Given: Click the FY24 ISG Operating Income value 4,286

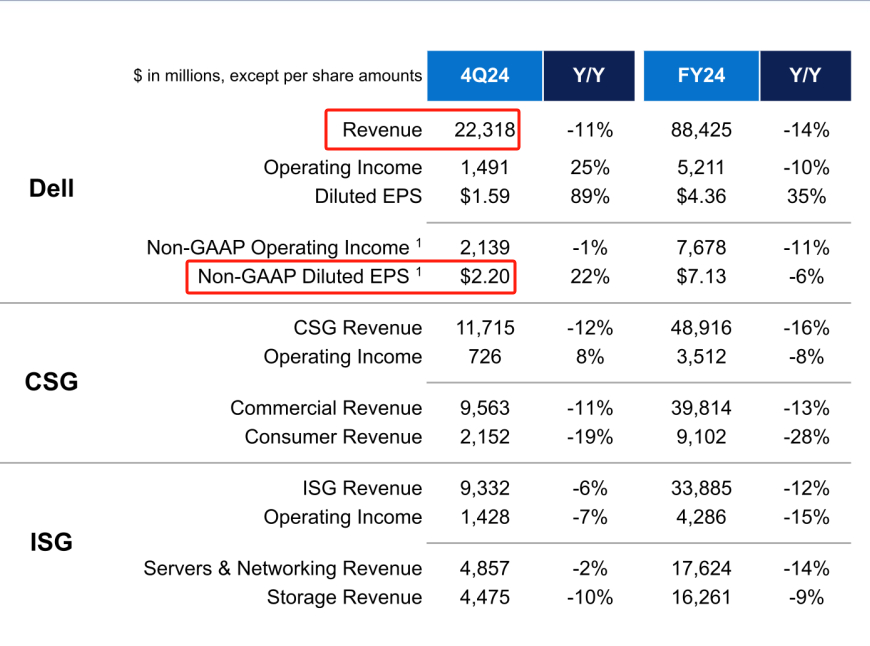Looking at the screenshot, I should 701,517.
